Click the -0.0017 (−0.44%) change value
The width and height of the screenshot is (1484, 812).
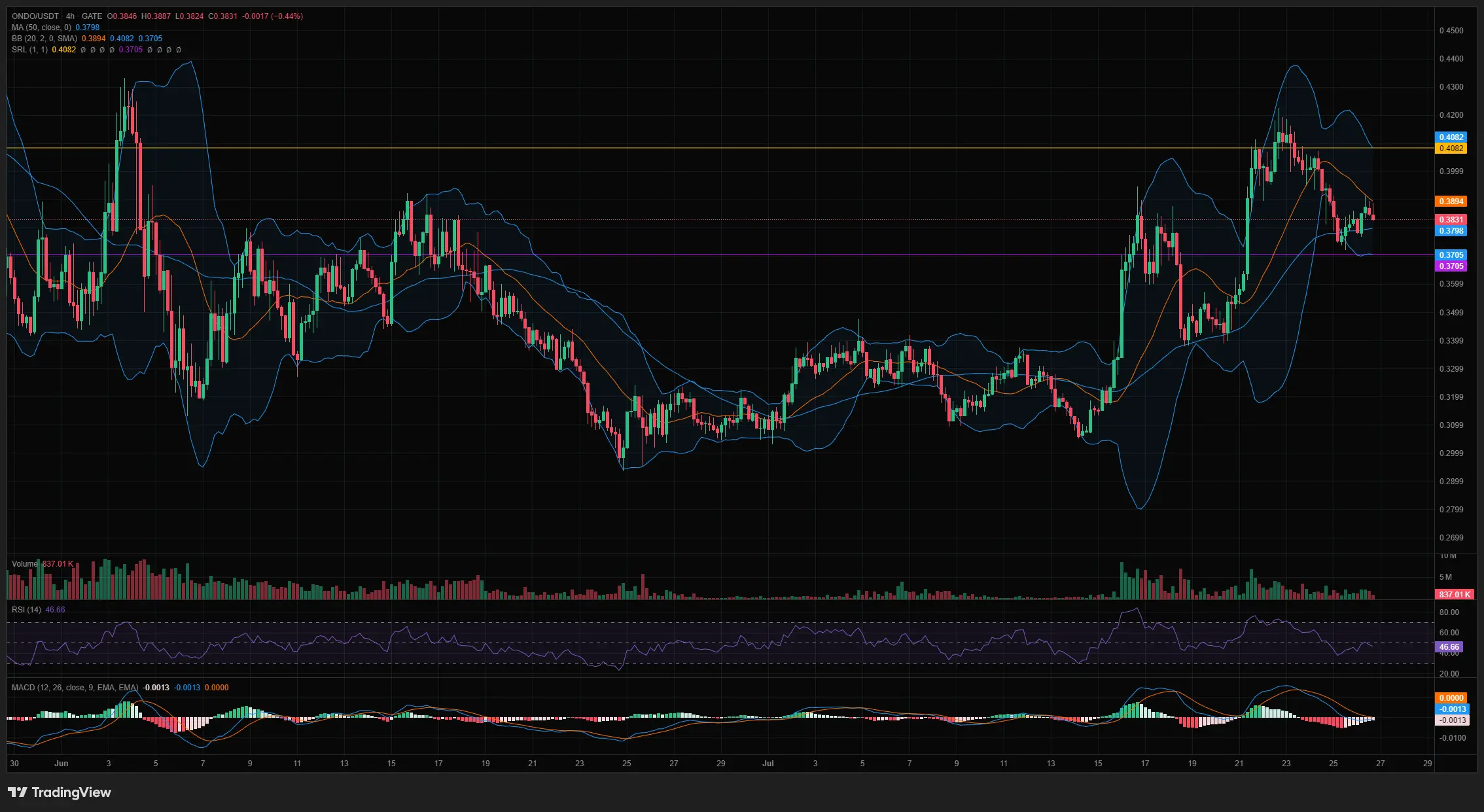click(273, 16)
